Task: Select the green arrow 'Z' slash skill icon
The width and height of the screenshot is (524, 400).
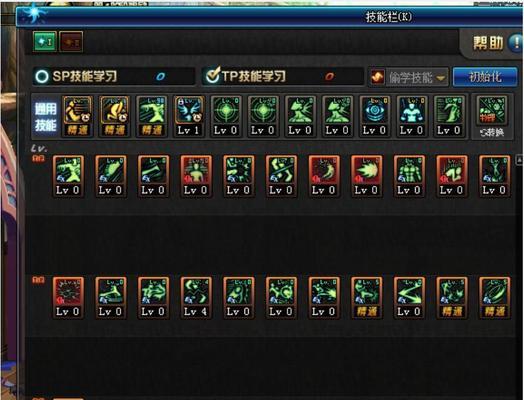Action: [x=409, y=297]
